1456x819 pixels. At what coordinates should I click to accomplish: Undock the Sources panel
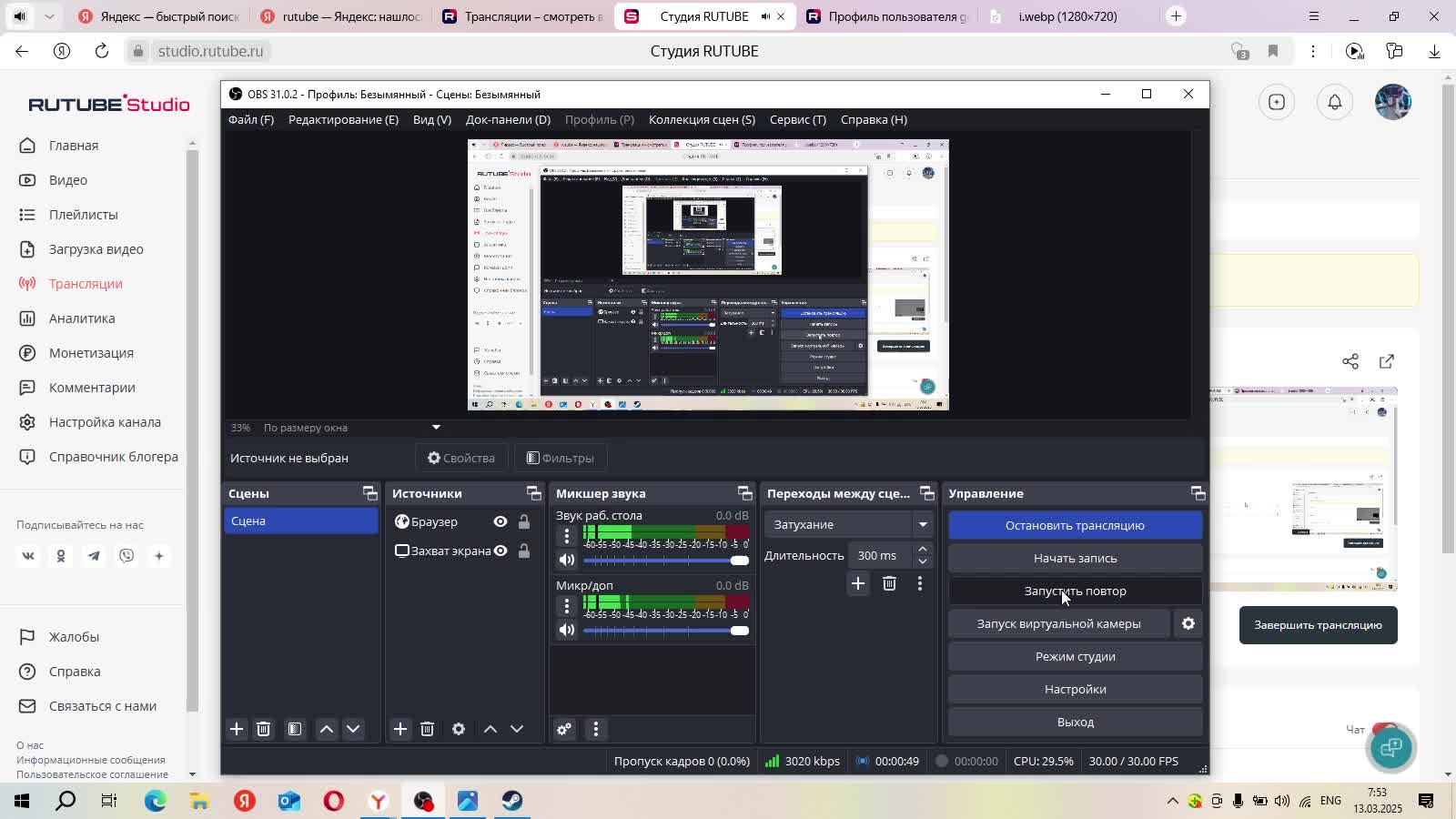534,493
